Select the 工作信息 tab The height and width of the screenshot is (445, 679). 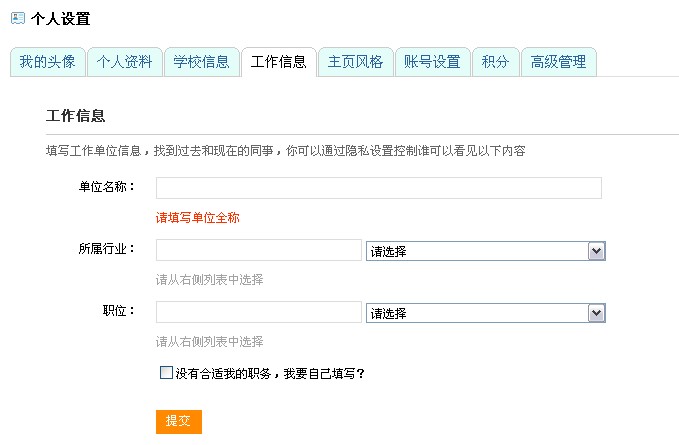(279, 62)
